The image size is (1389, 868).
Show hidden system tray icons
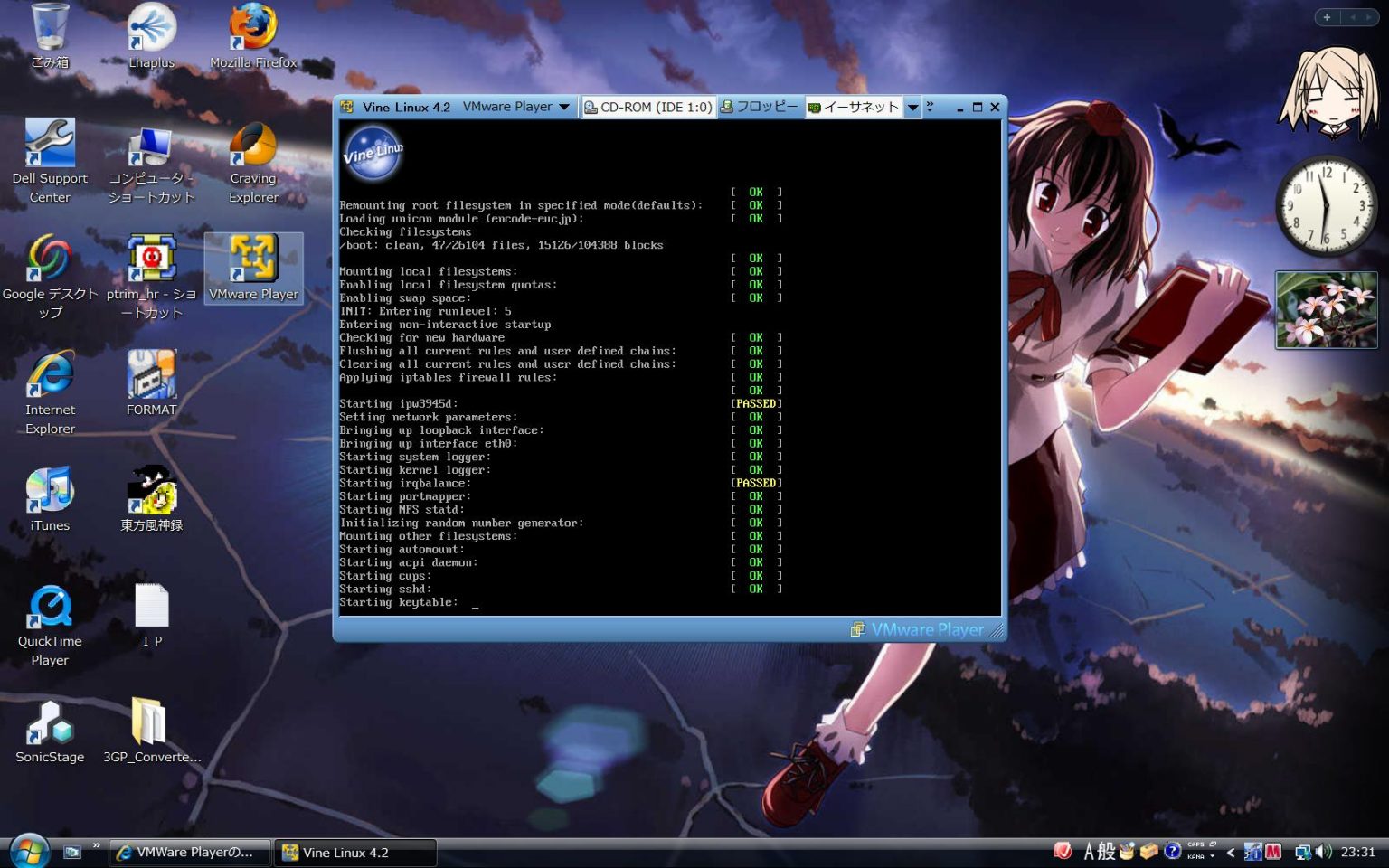(1230, 852)
